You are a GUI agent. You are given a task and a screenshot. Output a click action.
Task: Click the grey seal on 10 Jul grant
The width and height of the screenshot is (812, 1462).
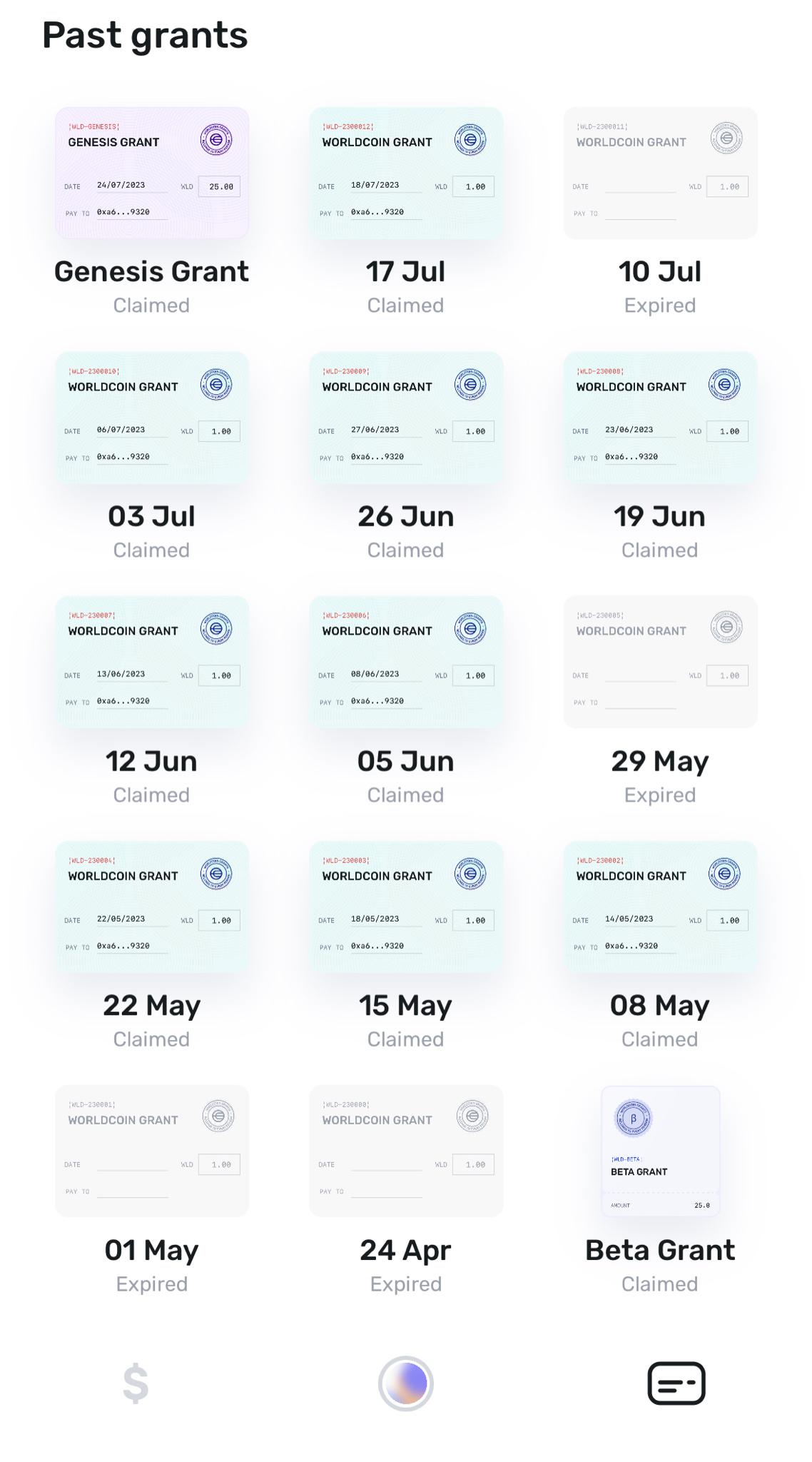tap(726, 138)
